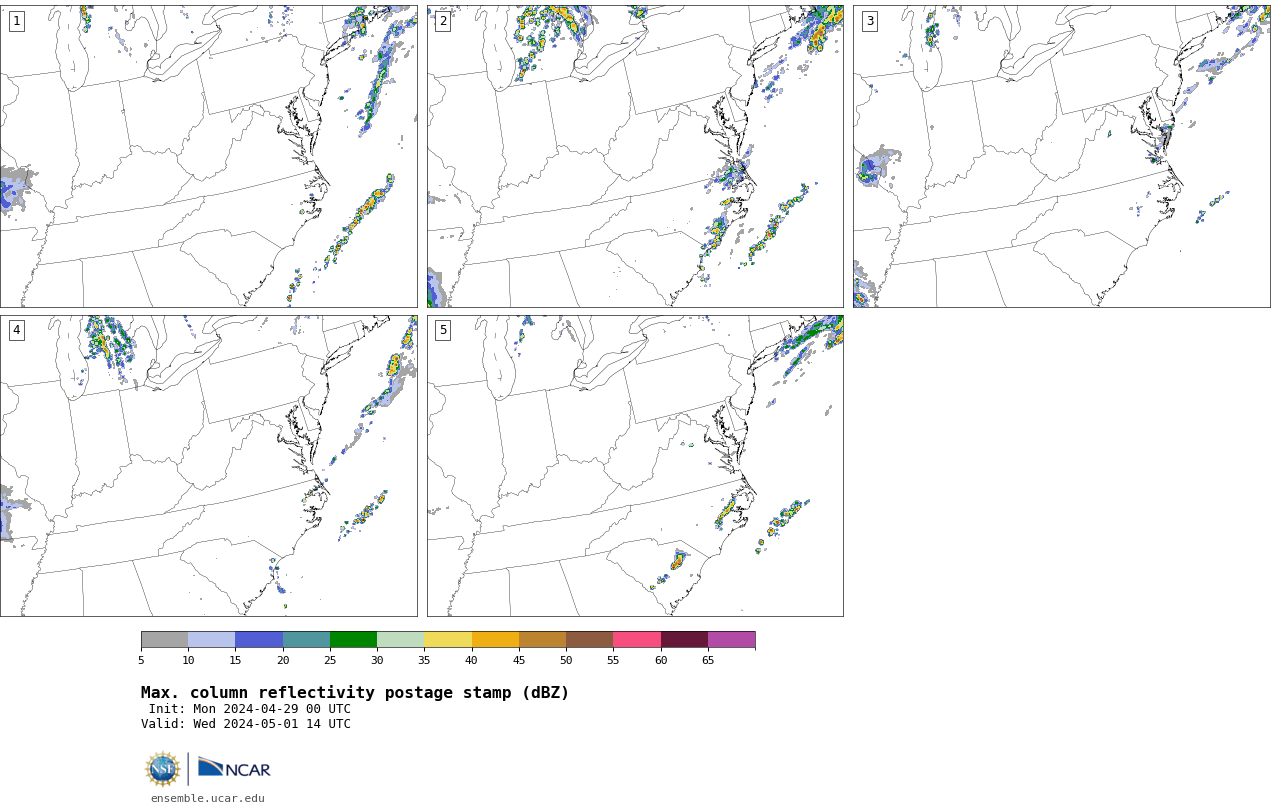Click the orange 40-45 dBZ swatch
This screenshot has height=809, width=1280.
[495, 640]
